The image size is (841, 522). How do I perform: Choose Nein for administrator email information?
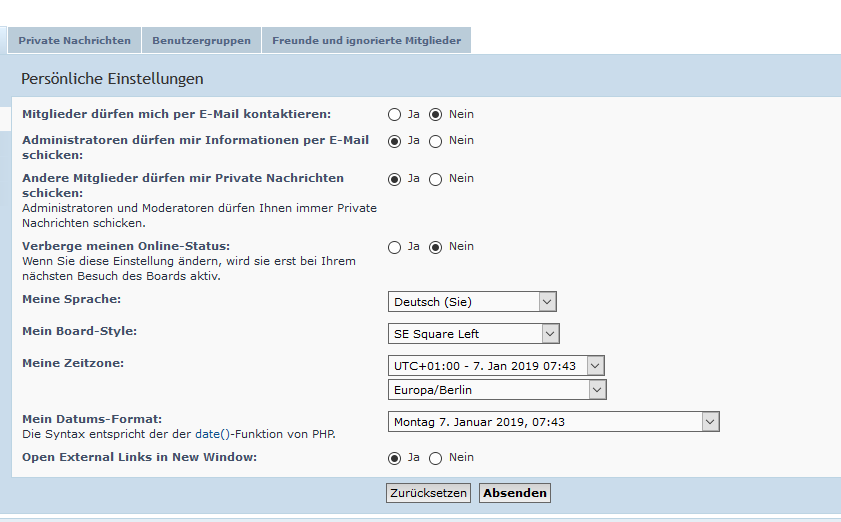click(435, 141)
